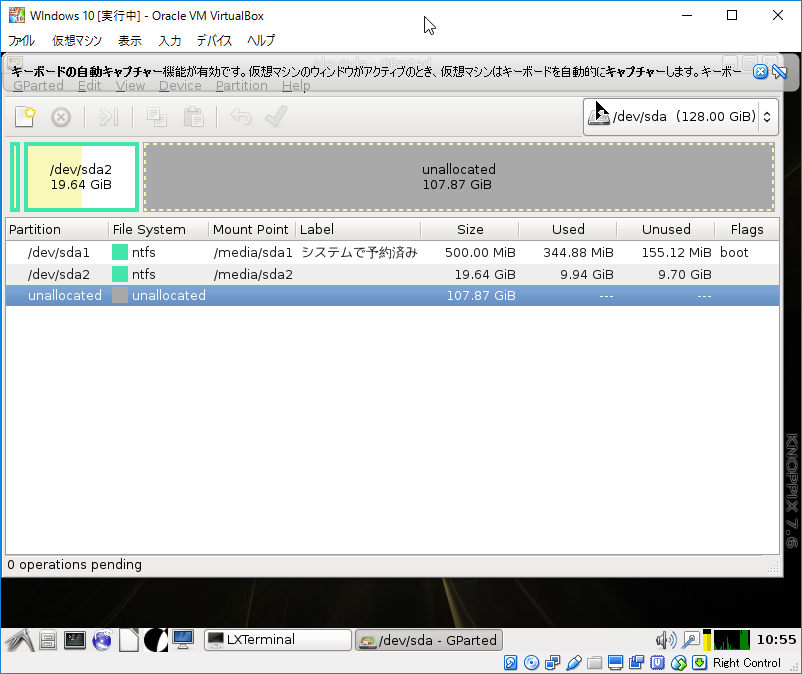This screenshot has height=674, width=802.
Task: Click the VirtualBox optical disk status icon
Action: coord(531,663)
